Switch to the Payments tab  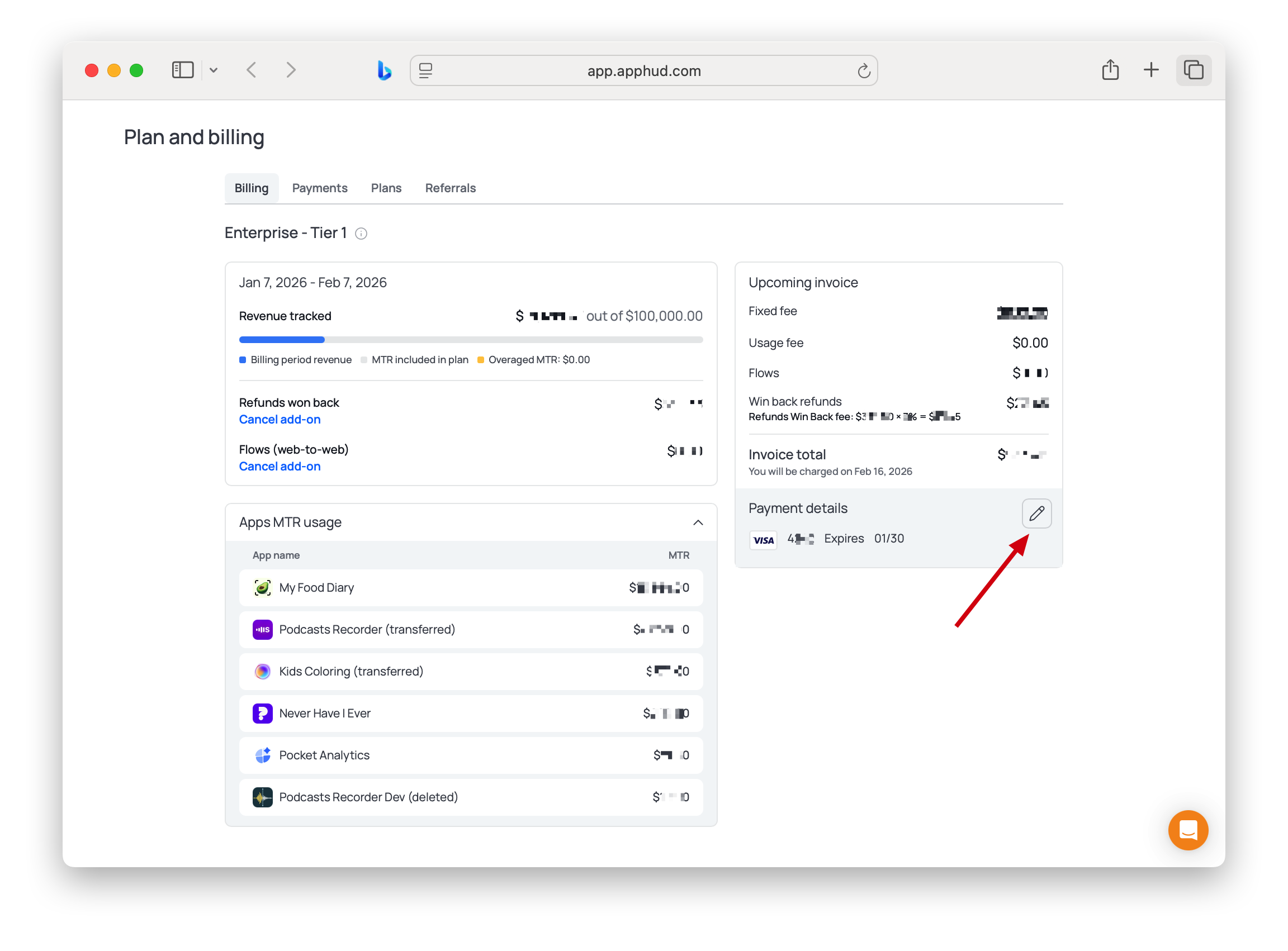tap(319, 188)
